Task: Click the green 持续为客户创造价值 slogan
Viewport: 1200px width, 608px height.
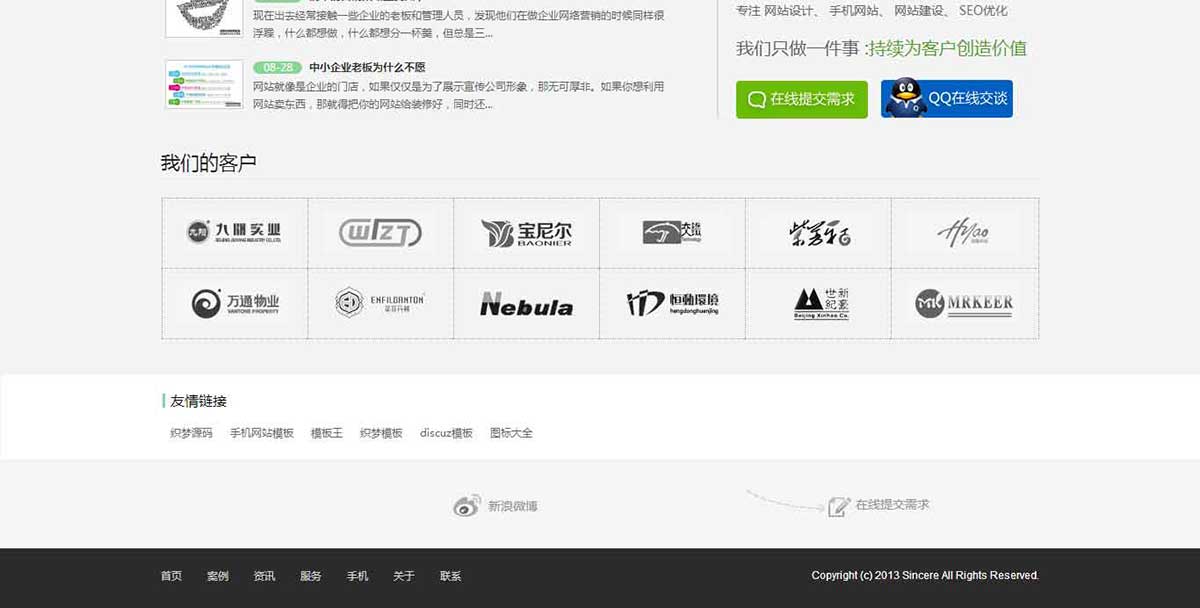Action: [947, 48]
